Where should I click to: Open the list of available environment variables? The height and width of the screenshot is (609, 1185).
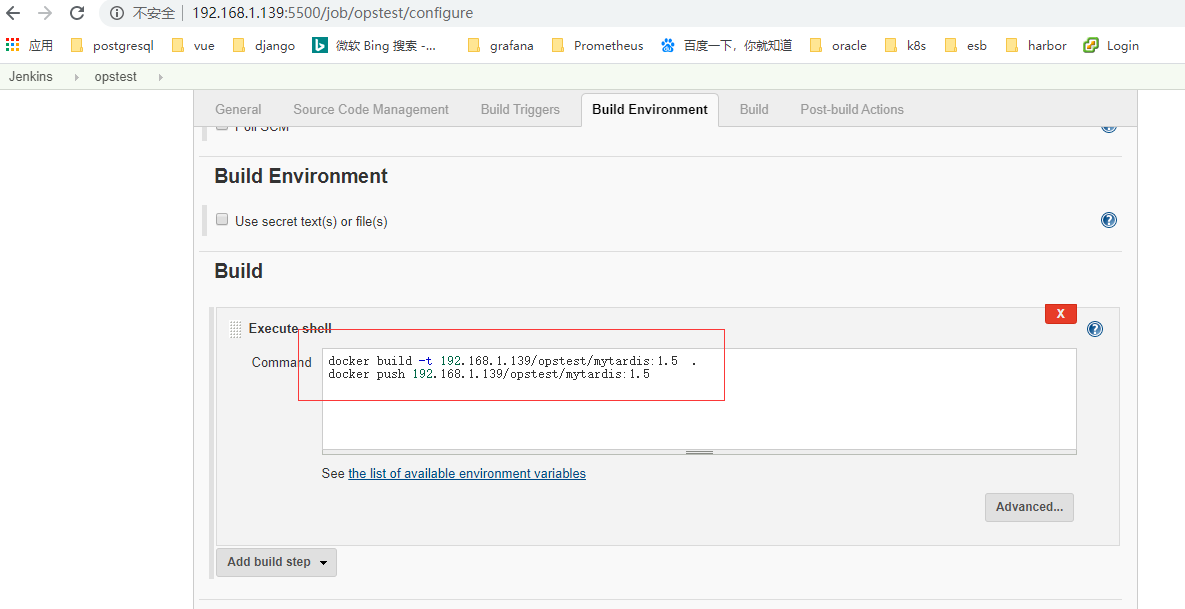466,474
